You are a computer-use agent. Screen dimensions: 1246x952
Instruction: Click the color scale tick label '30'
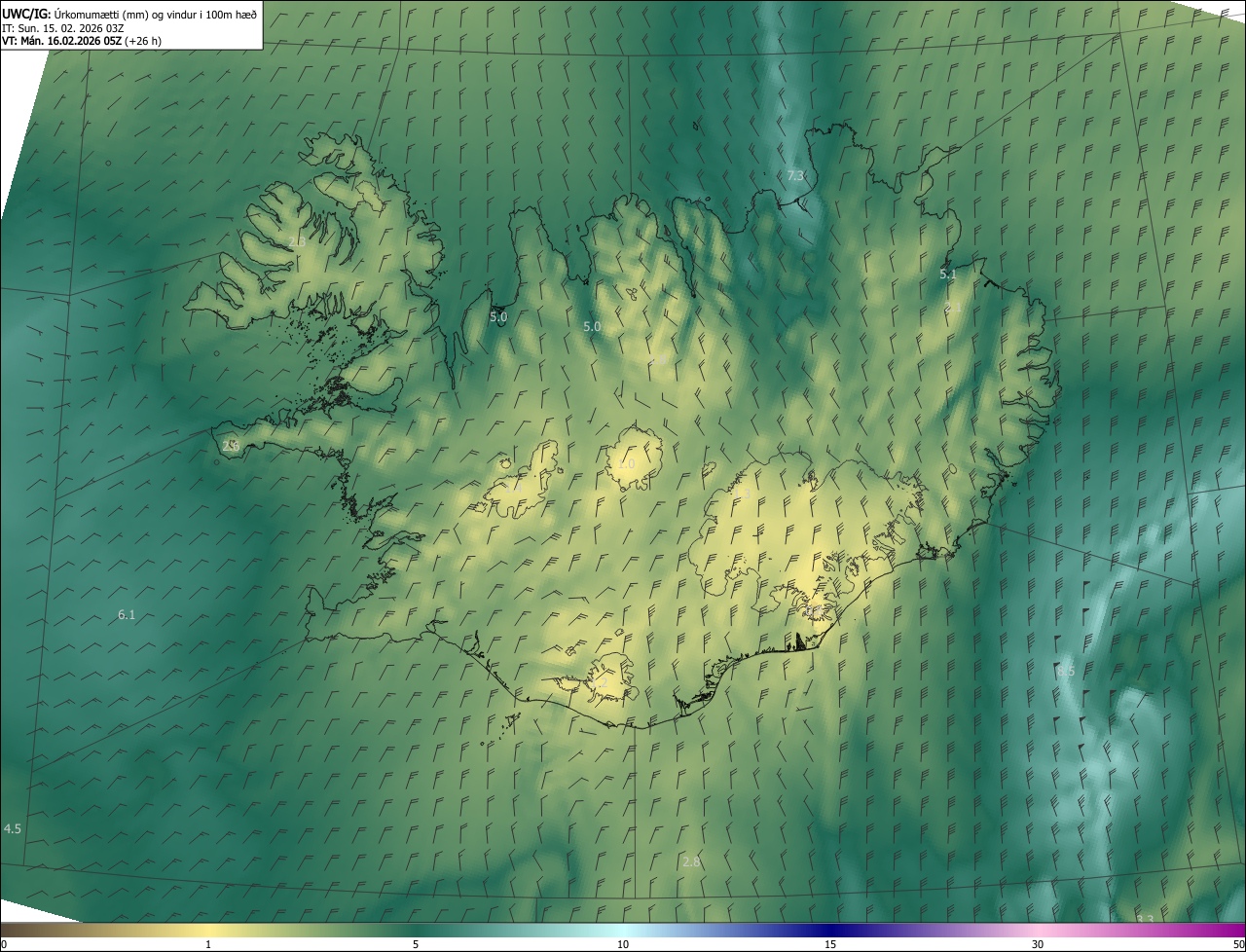[x=1038, y=944]
